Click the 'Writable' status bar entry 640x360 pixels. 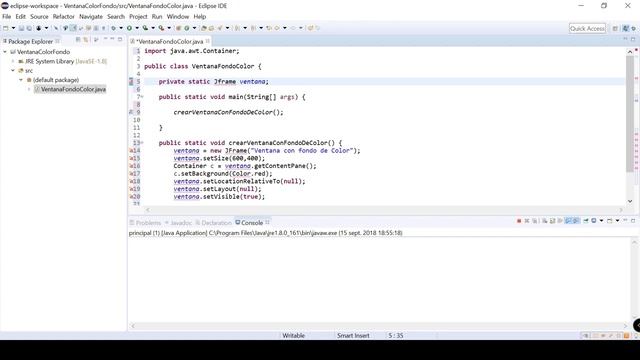point(293,336)
